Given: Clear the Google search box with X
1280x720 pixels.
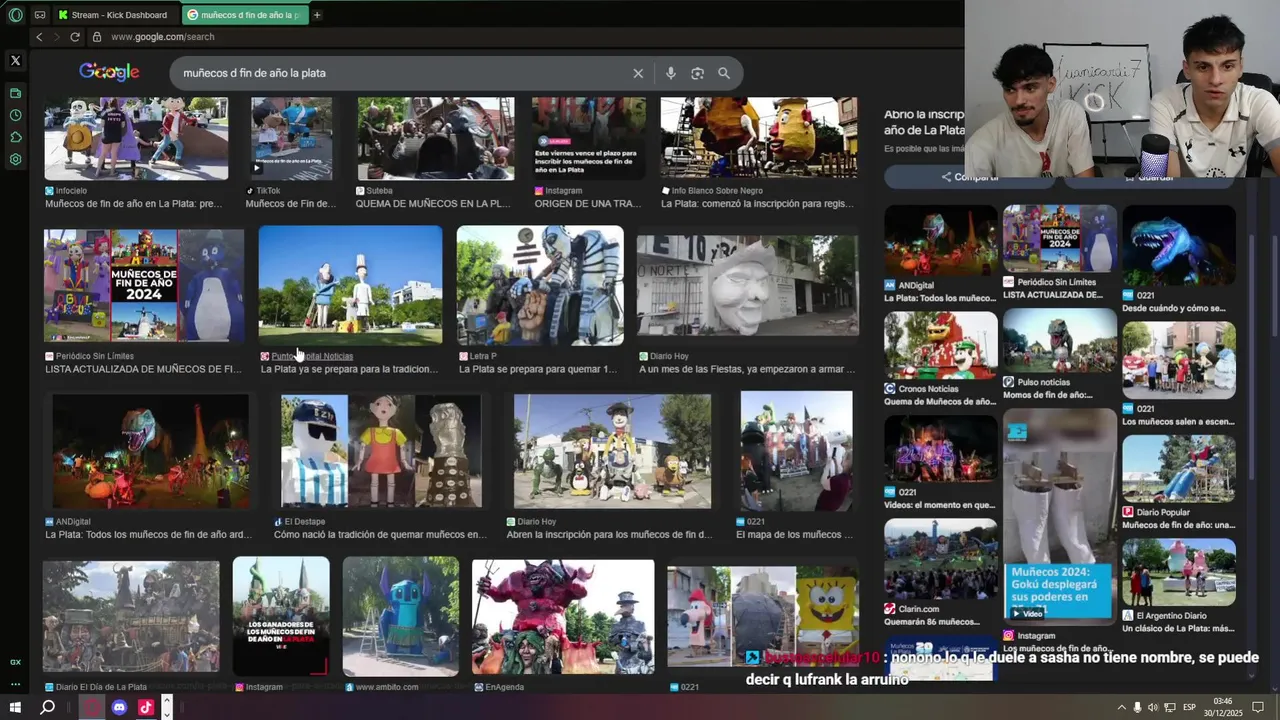Looking at the screenshot, I should tap(638, 73).
